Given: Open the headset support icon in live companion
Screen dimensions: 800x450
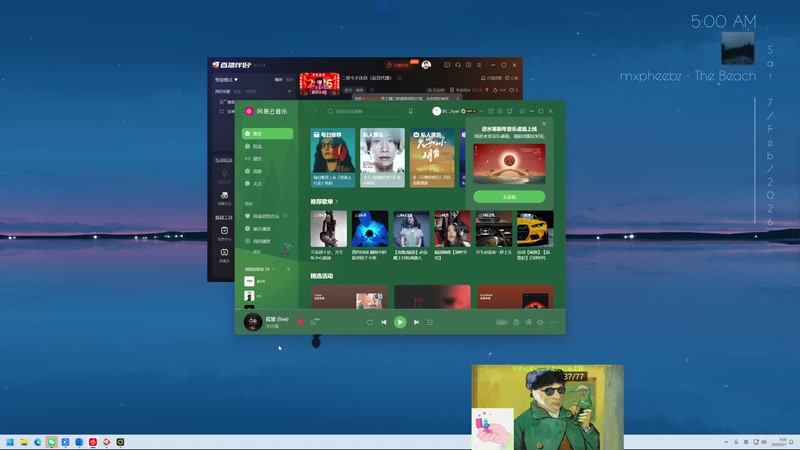Looking at the screenshot, I should tap(458, 65).
